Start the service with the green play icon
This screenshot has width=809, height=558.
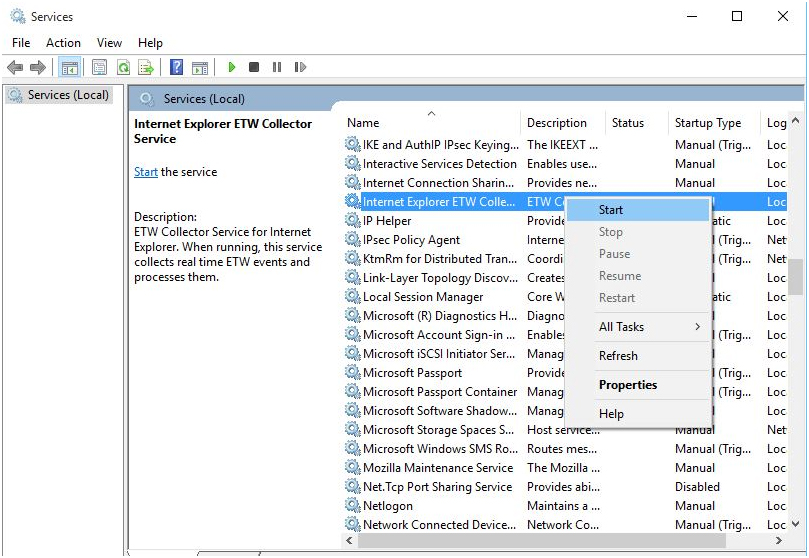pyautogui.click(x=232, y=67)
